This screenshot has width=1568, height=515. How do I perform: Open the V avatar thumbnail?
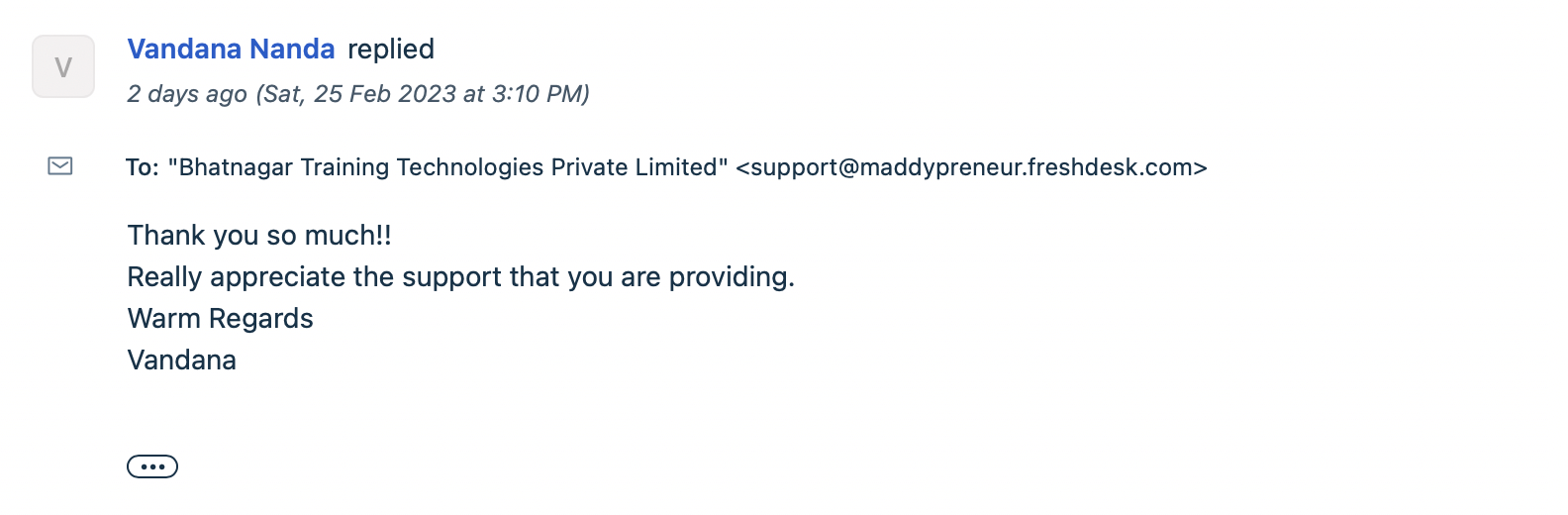pos(63,67)
